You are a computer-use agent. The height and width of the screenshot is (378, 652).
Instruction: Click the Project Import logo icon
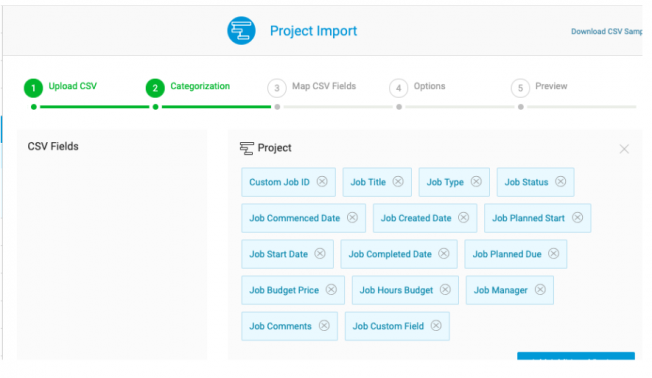pos(241,31)
